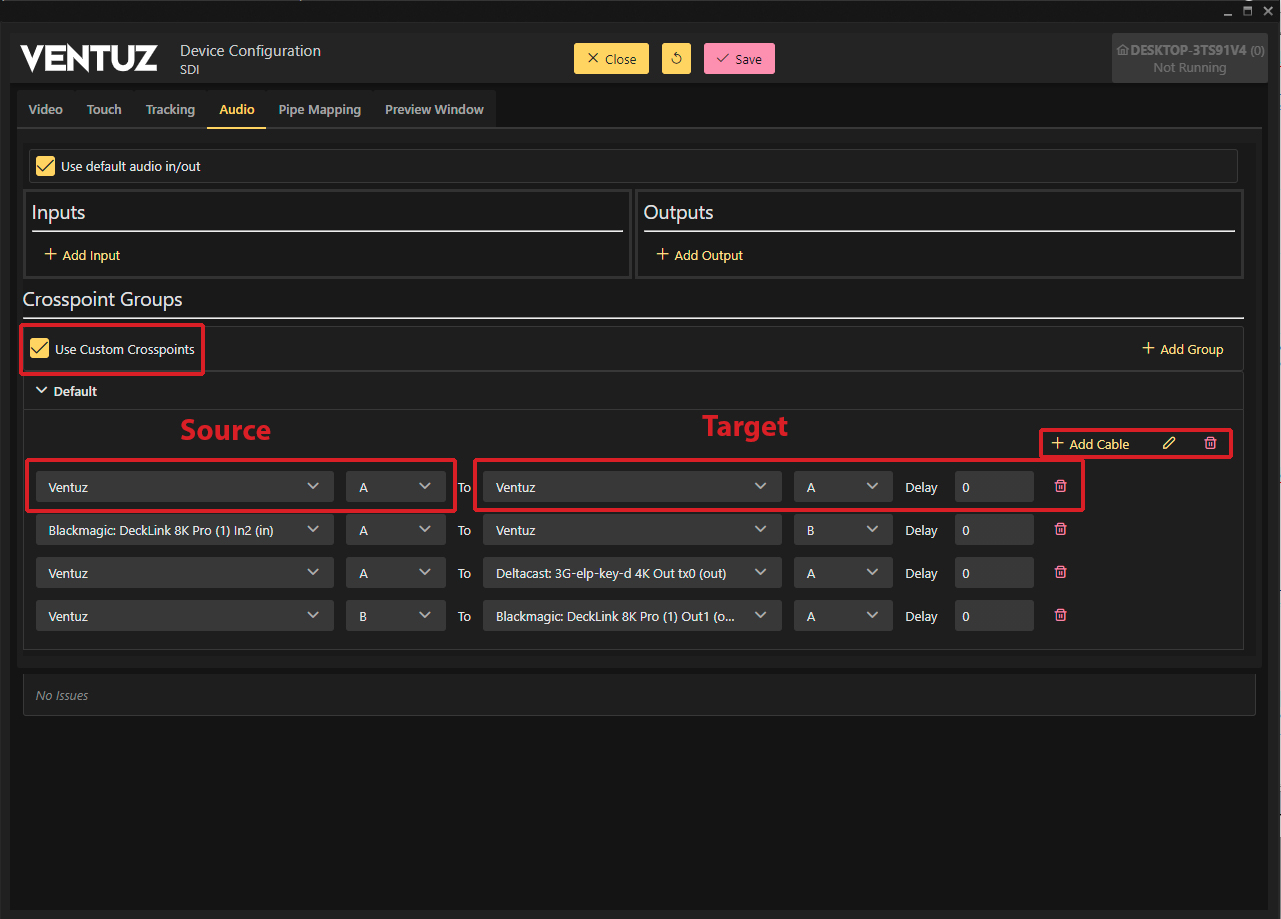Switch to the Pipe Mapping tab

point(319,110)
